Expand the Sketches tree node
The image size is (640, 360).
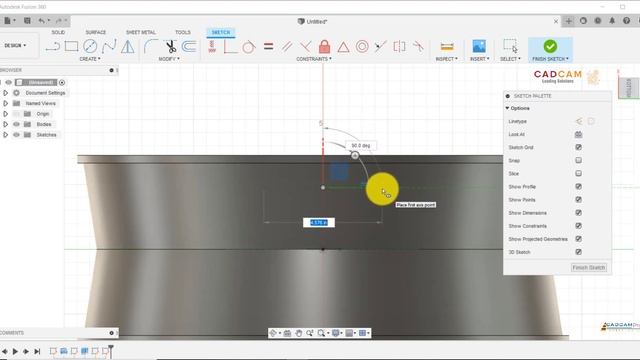pyautogui.click(x=5, y=135)
